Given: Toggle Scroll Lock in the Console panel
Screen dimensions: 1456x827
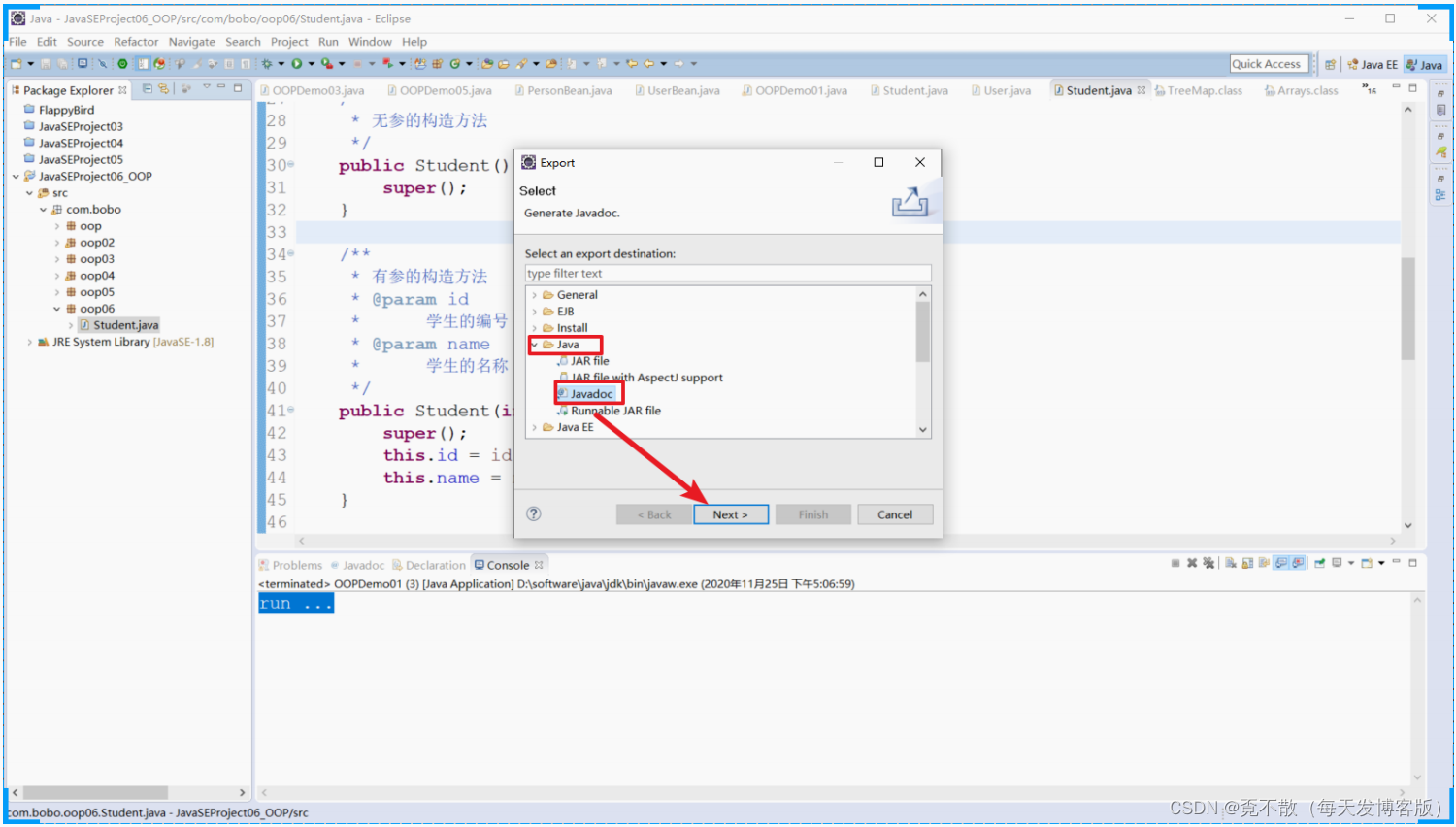Looking at the screenshot, I should (x=1247, y=562).
